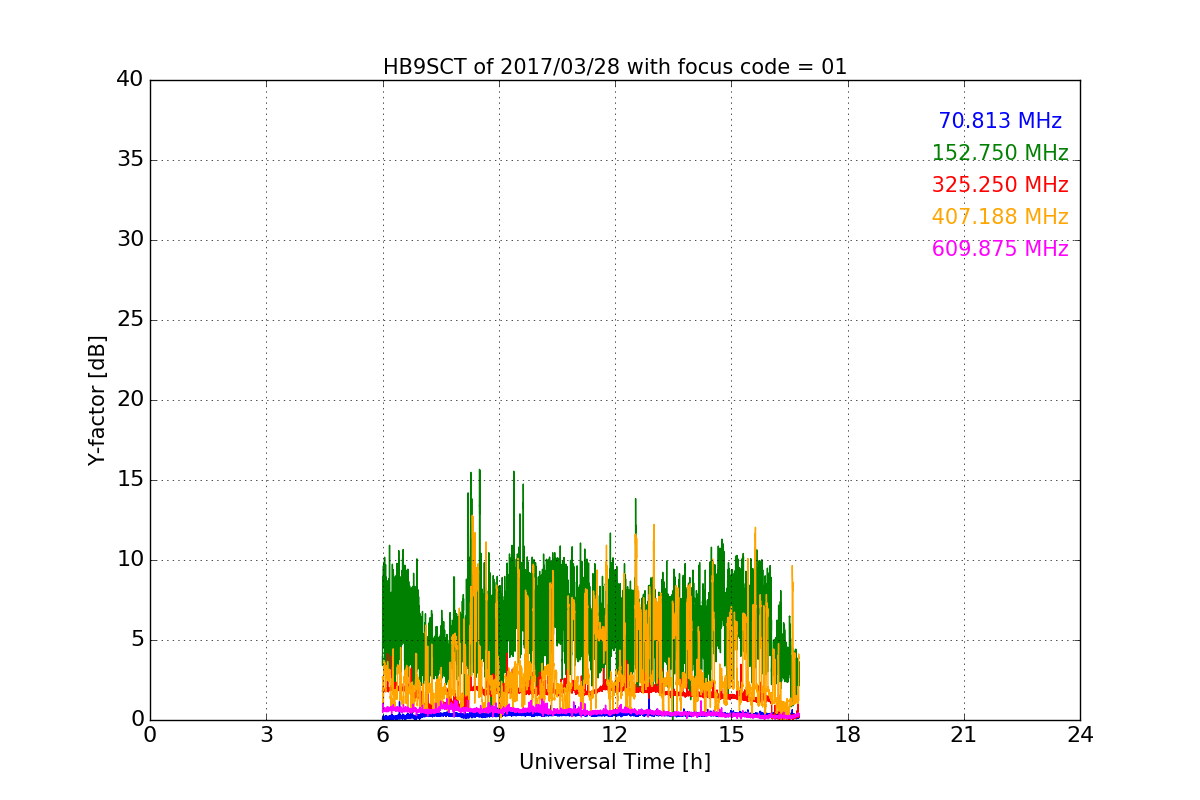Click the x-axis tick label 6
Screen dimensions: 1200x800
383,735
